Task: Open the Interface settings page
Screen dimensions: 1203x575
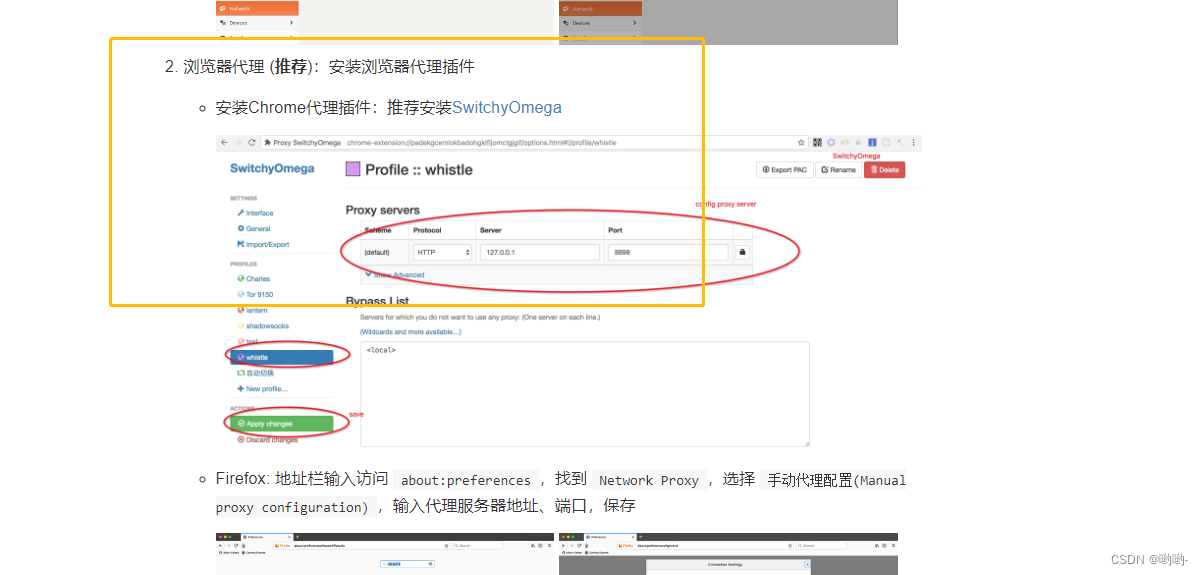Action: click(255, 213)
